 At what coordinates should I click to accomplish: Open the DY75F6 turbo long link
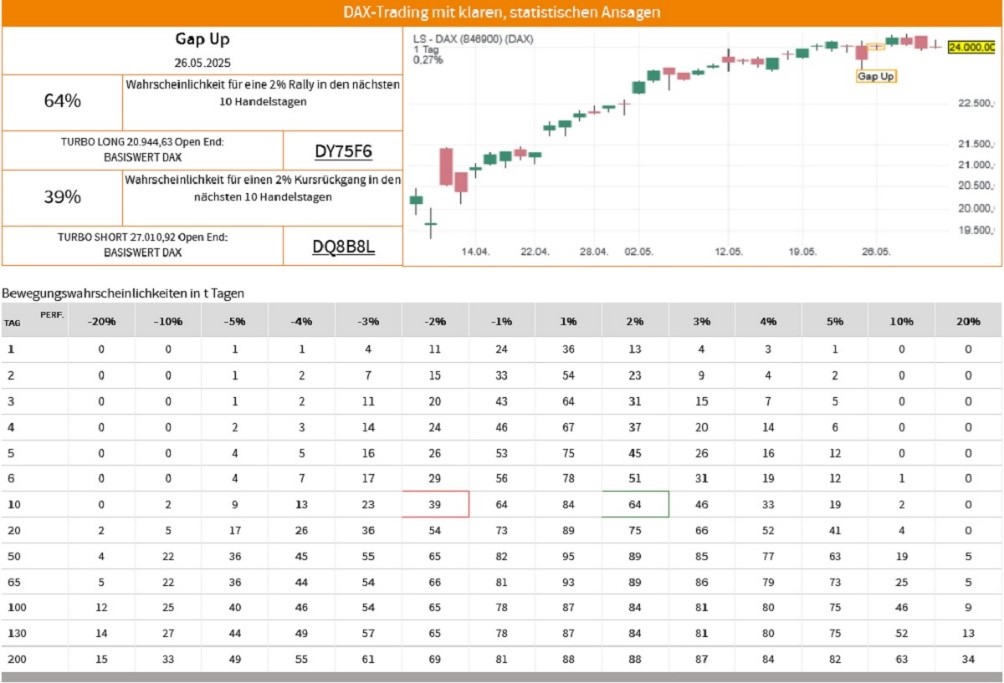pyautogui.click(x=343, y=151)
